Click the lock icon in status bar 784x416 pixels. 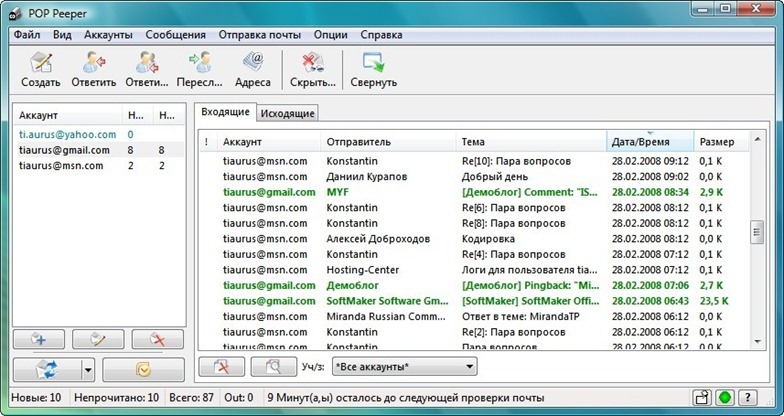pos(702,398)
